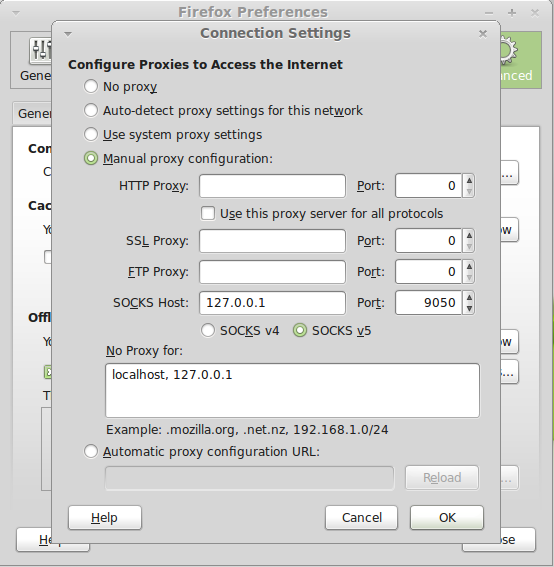Select the No proxy radio option
Image resolution: width=554 pixels, height=567 pixels.
(x=90, y=86)
